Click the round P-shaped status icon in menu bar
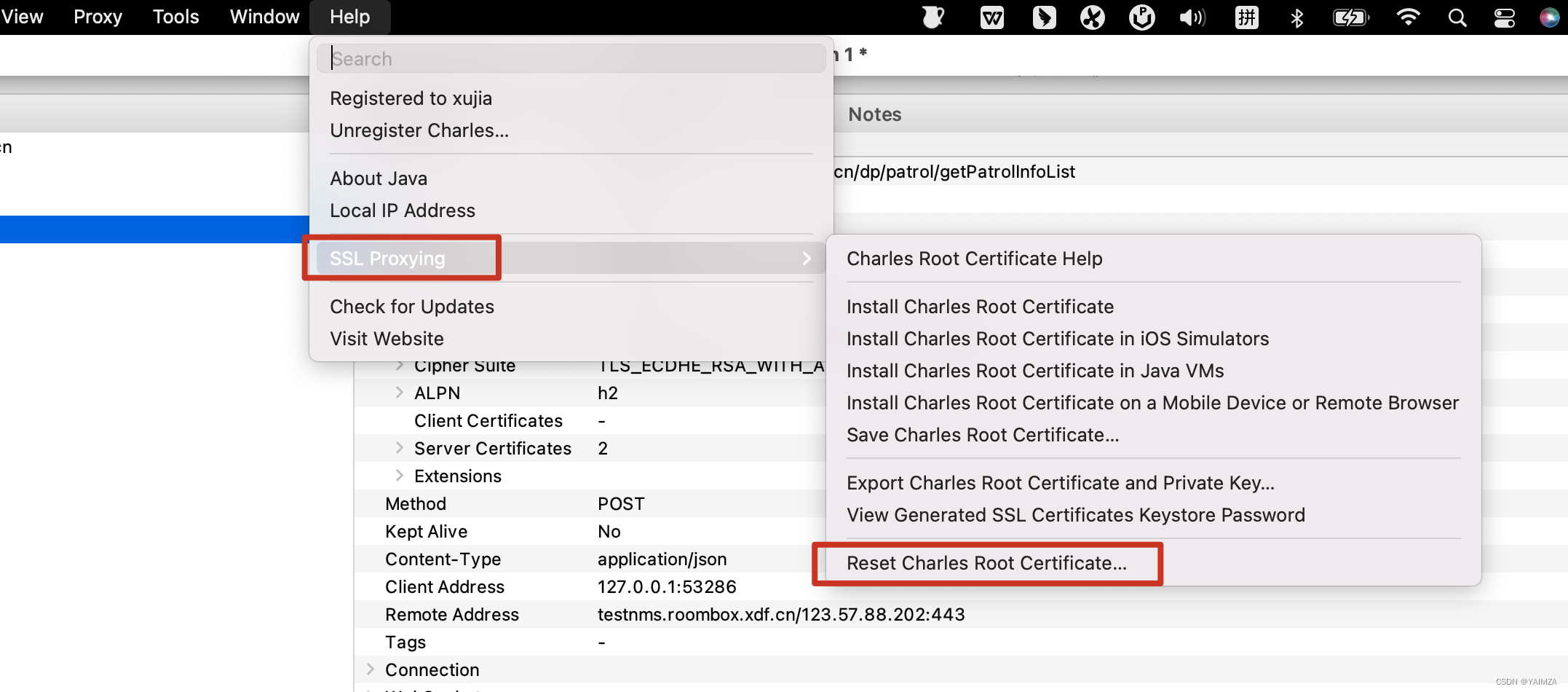1568x692 pixels. (1141, 17)
